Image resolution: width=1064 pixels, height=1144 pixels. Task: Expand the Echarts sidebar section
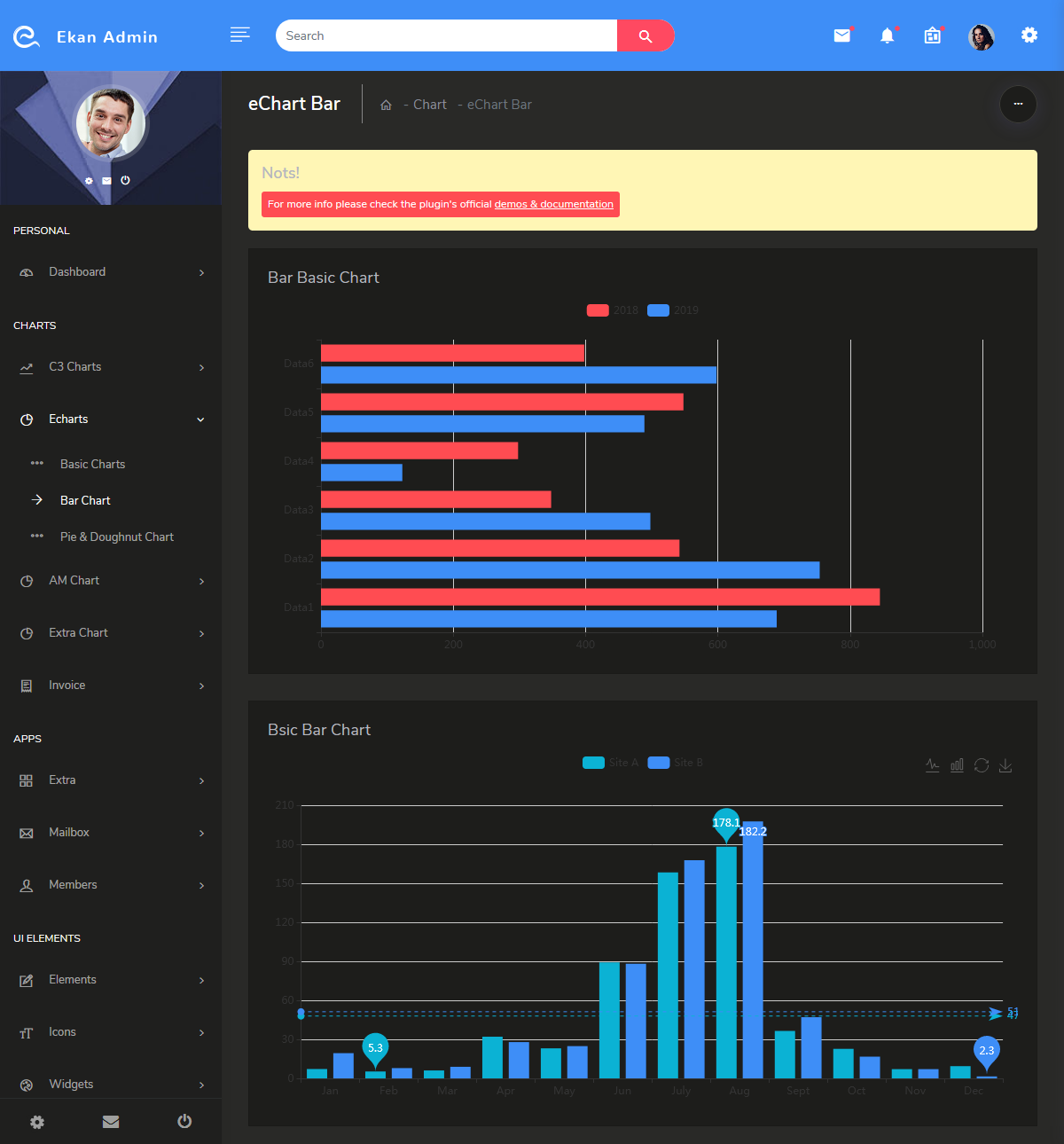point(68,419)
